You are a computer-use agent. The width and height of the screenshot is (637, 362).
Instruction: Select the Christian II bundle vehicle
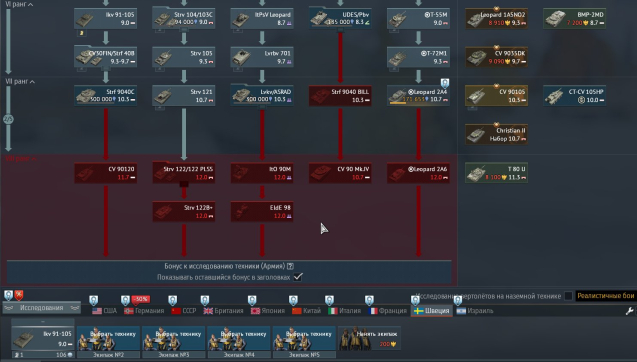(496, 134)
